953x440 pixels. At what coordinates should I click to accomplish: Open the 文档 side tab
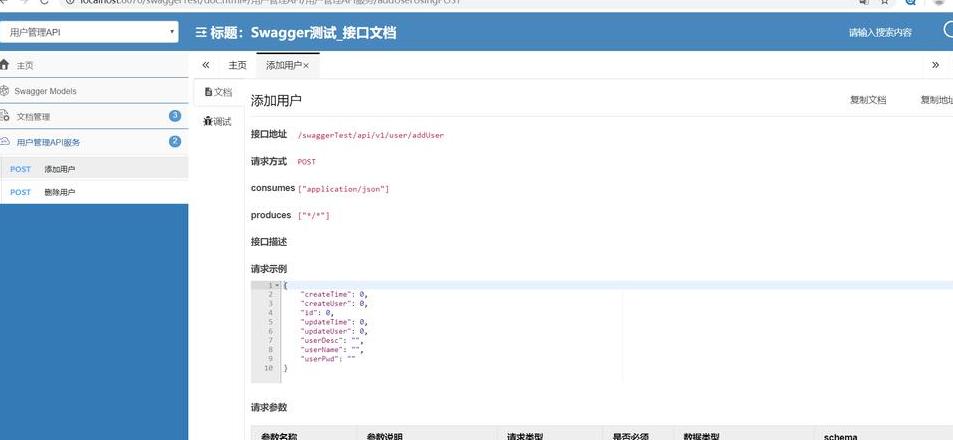(x=219, y=92)
